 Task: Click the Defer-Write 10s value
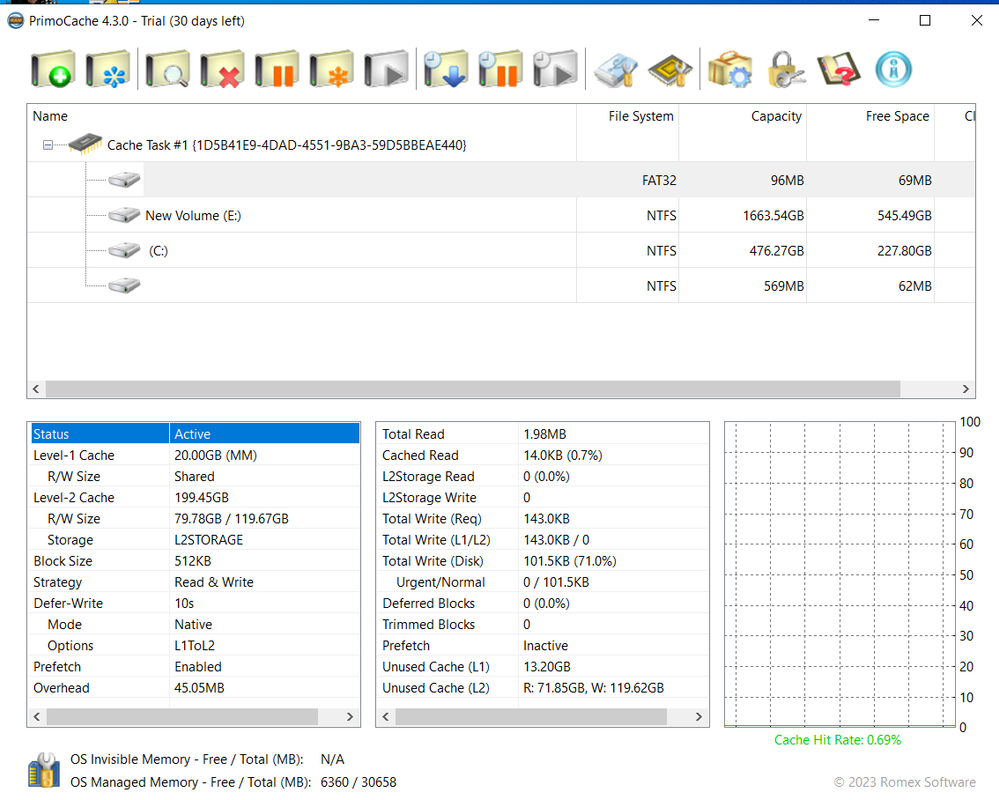click(184, 603)
